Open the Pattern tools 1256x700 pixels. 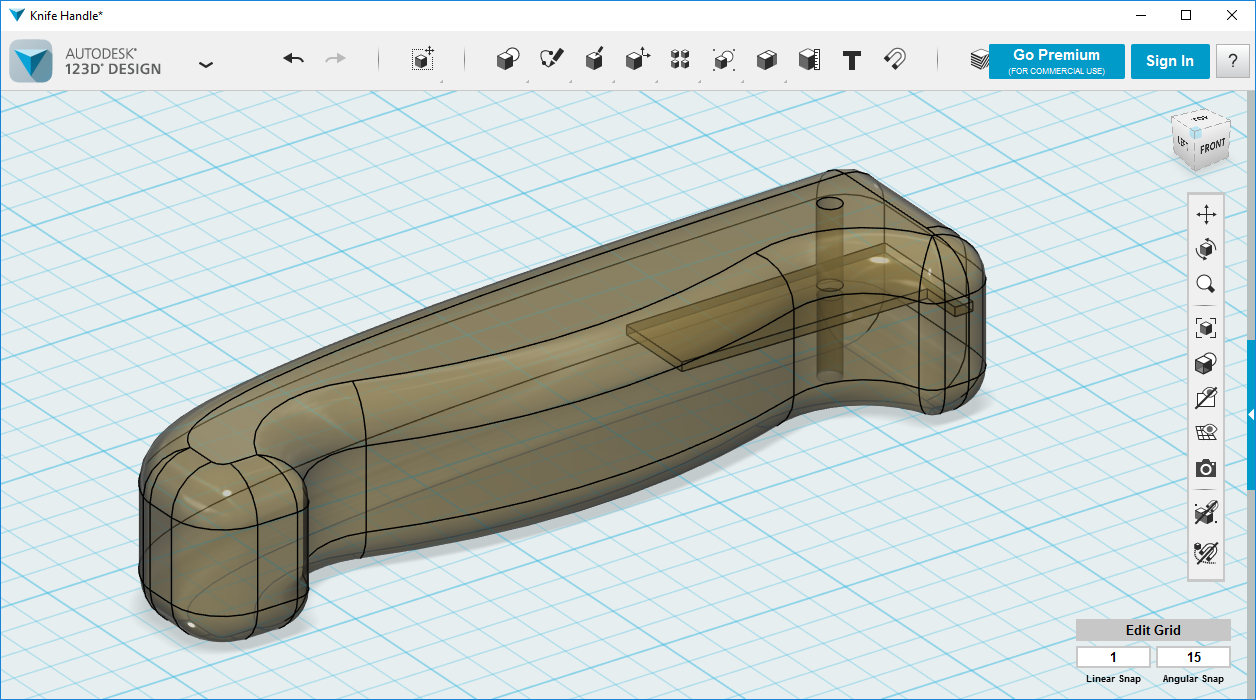click(x=680, y=60)
